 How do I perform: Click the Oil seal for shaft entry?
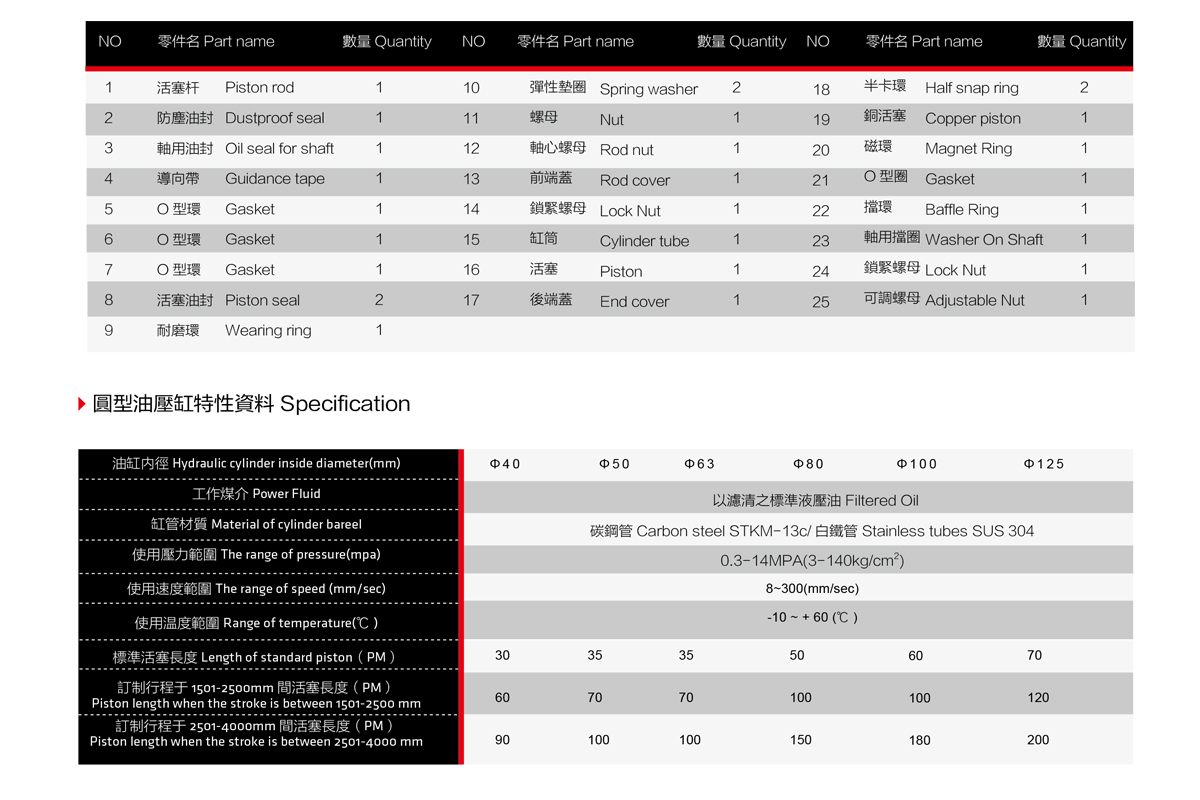(x=279, y=148)
